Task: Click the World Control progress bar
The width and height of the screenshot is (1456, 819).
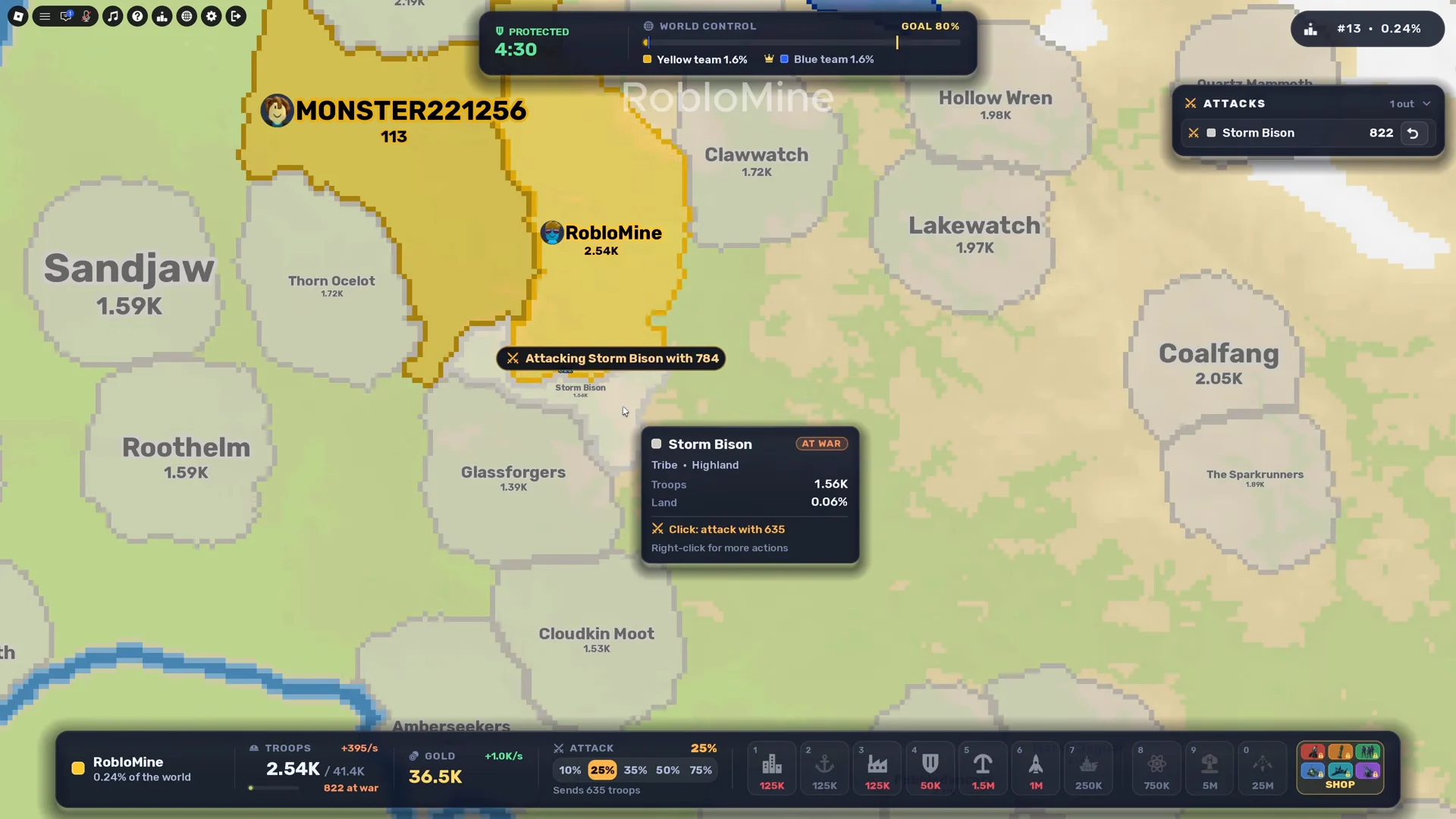Action: coord(802,42)
